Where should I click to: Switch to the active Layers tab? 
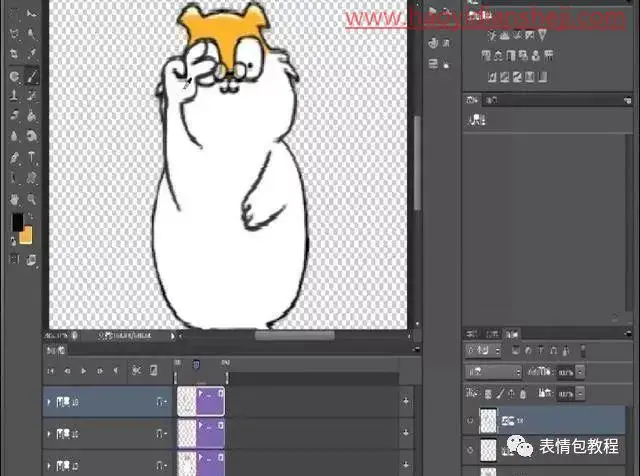pos(512,334)
